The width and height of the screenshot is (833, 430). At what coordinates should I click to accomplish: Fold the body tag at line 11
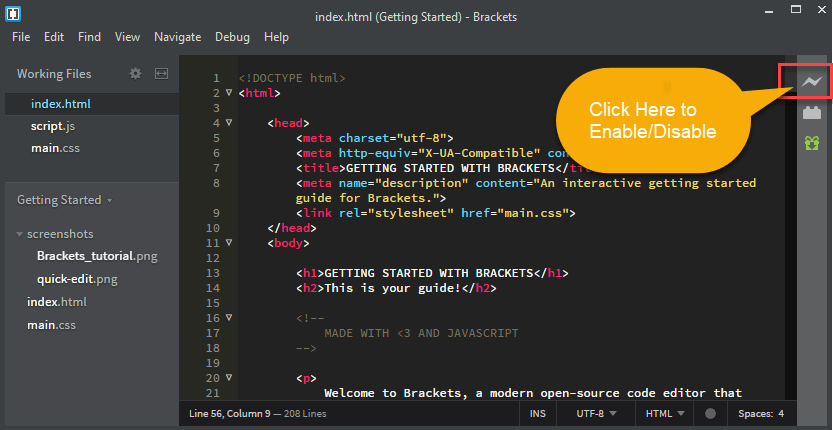[x=229, y=242]
